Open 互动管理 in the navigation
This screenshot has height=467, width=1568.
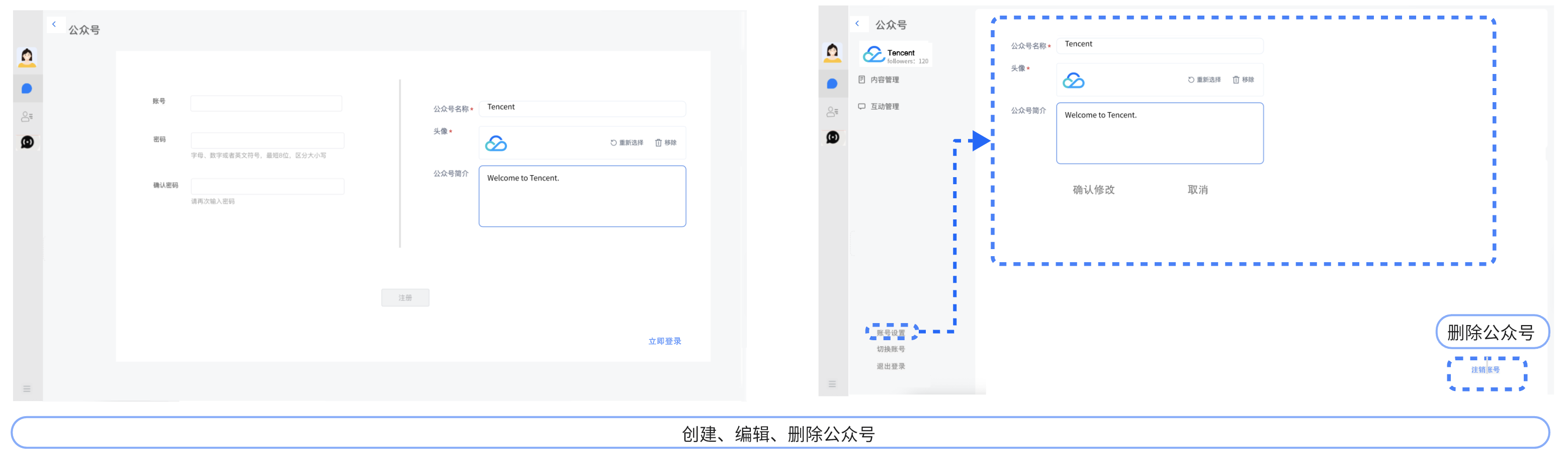coord(879,107)
